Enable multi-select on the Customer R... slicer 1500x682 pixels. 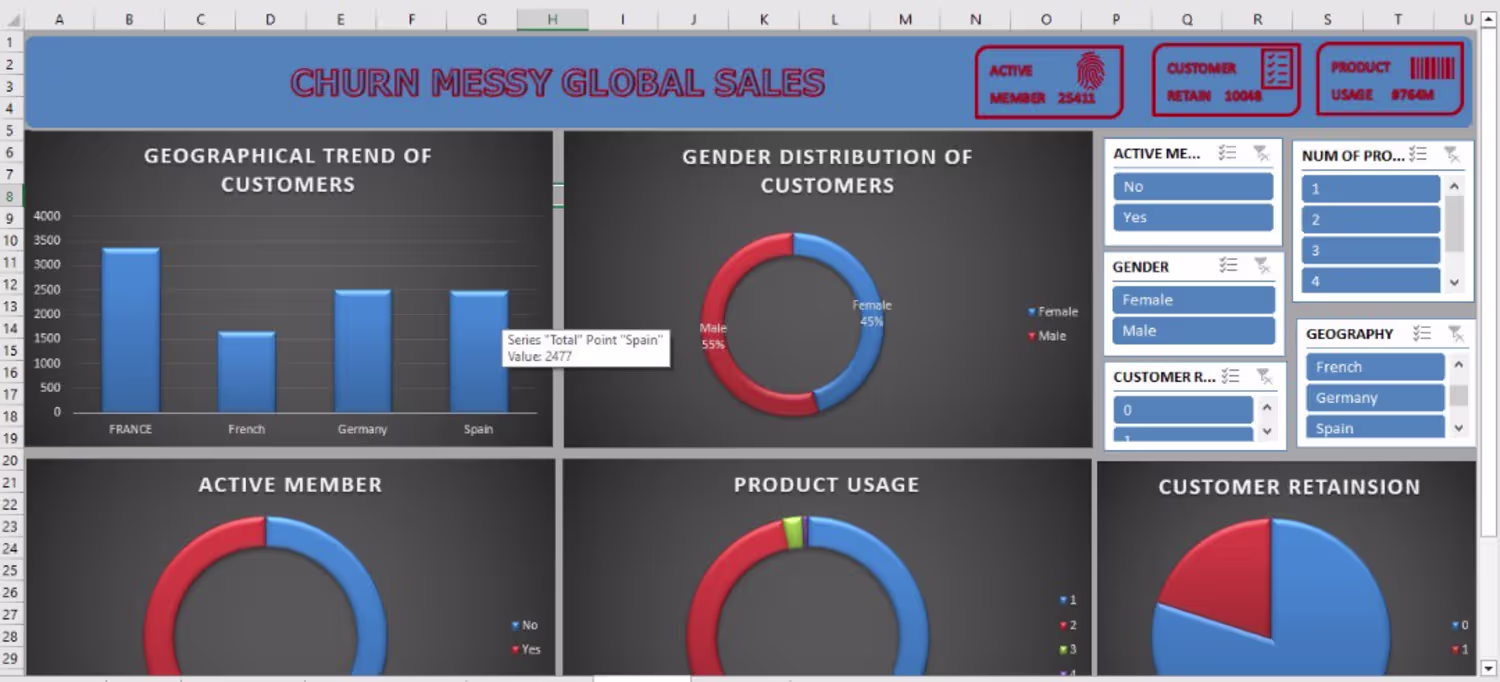1230,376
